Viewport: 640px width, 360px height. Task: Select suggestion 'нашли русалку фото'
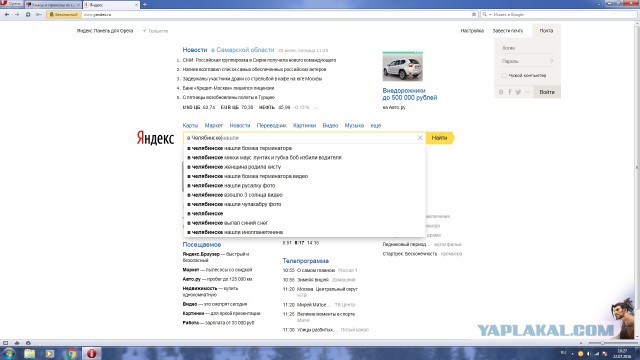tap(304, 186)
